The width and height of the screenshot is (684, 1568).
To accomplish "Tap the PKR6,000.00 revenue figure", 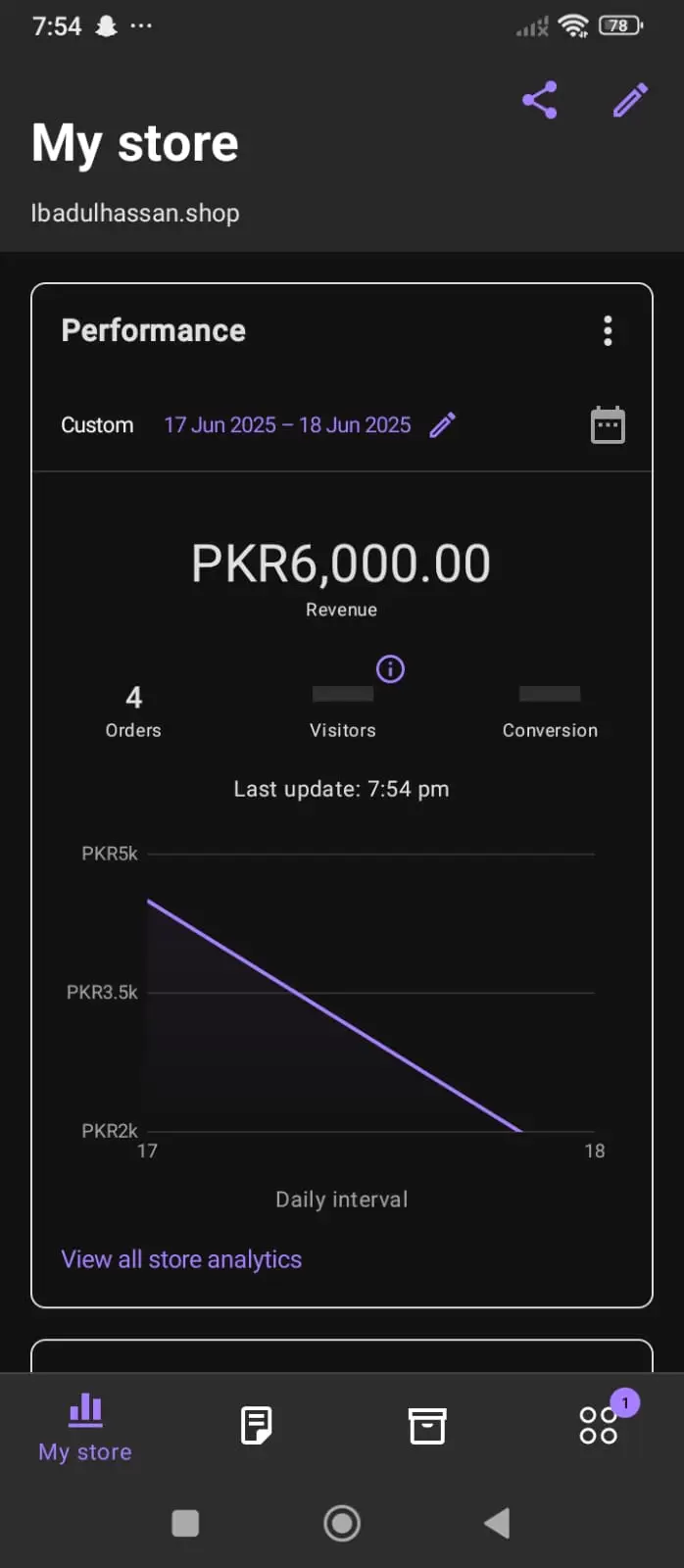I will pyautogui.click(x=341, y=564).
